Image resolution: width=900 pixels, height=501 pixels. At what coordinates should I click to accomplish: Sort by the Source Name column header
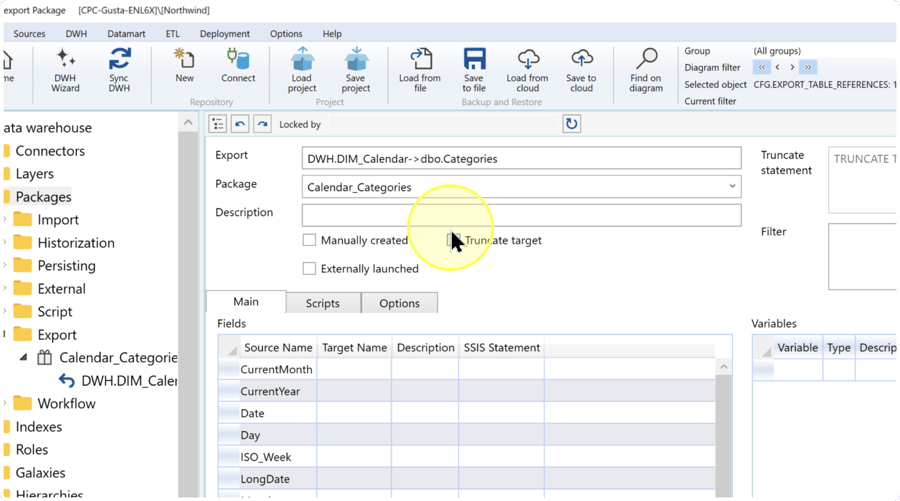pyautogui.click(x=278, y=347)
